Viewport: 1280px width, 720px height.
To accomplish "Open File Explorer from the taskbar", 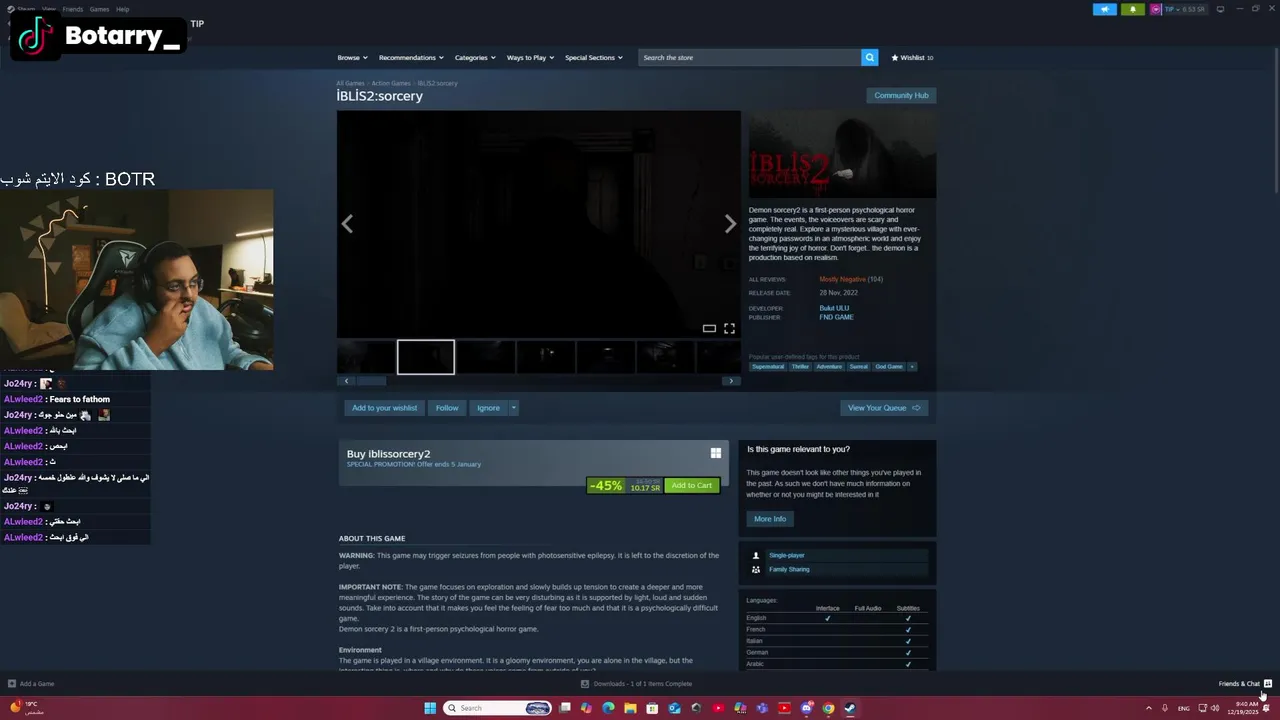I will (x=630, y=708).
